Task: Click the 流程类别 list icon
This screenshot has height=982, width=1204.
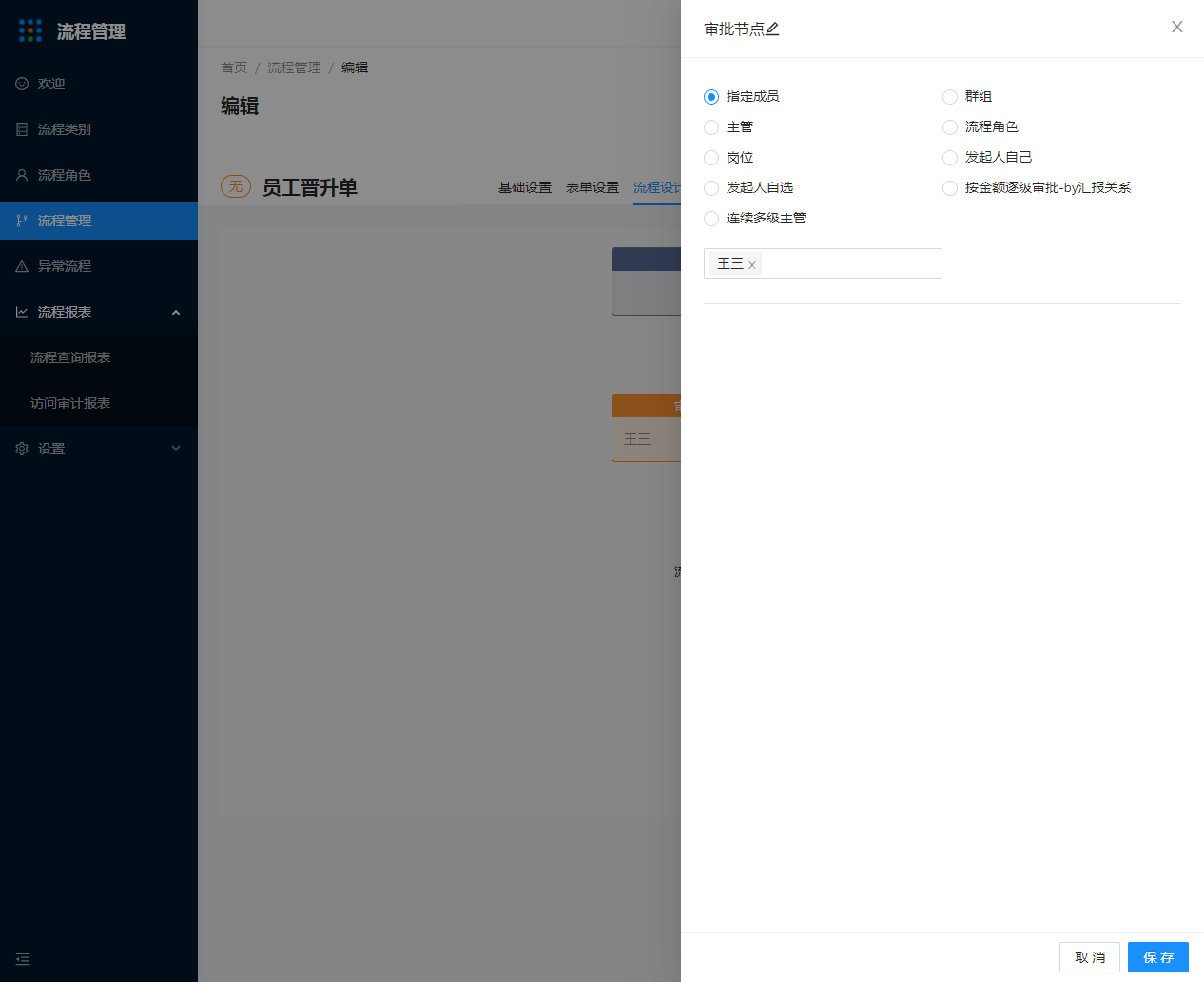Action: point(22,129)
